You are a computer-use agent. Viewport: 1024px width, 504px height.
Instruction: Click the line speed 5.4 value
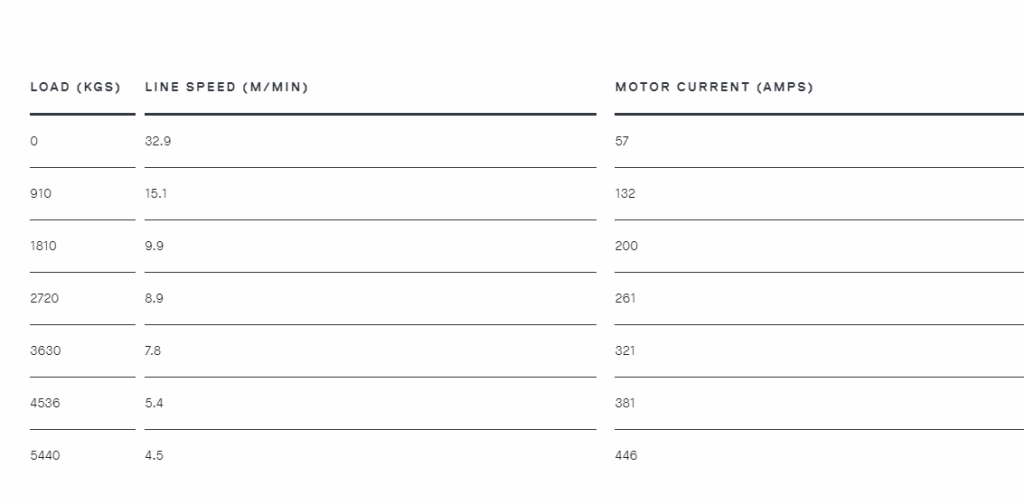point(154,403)
